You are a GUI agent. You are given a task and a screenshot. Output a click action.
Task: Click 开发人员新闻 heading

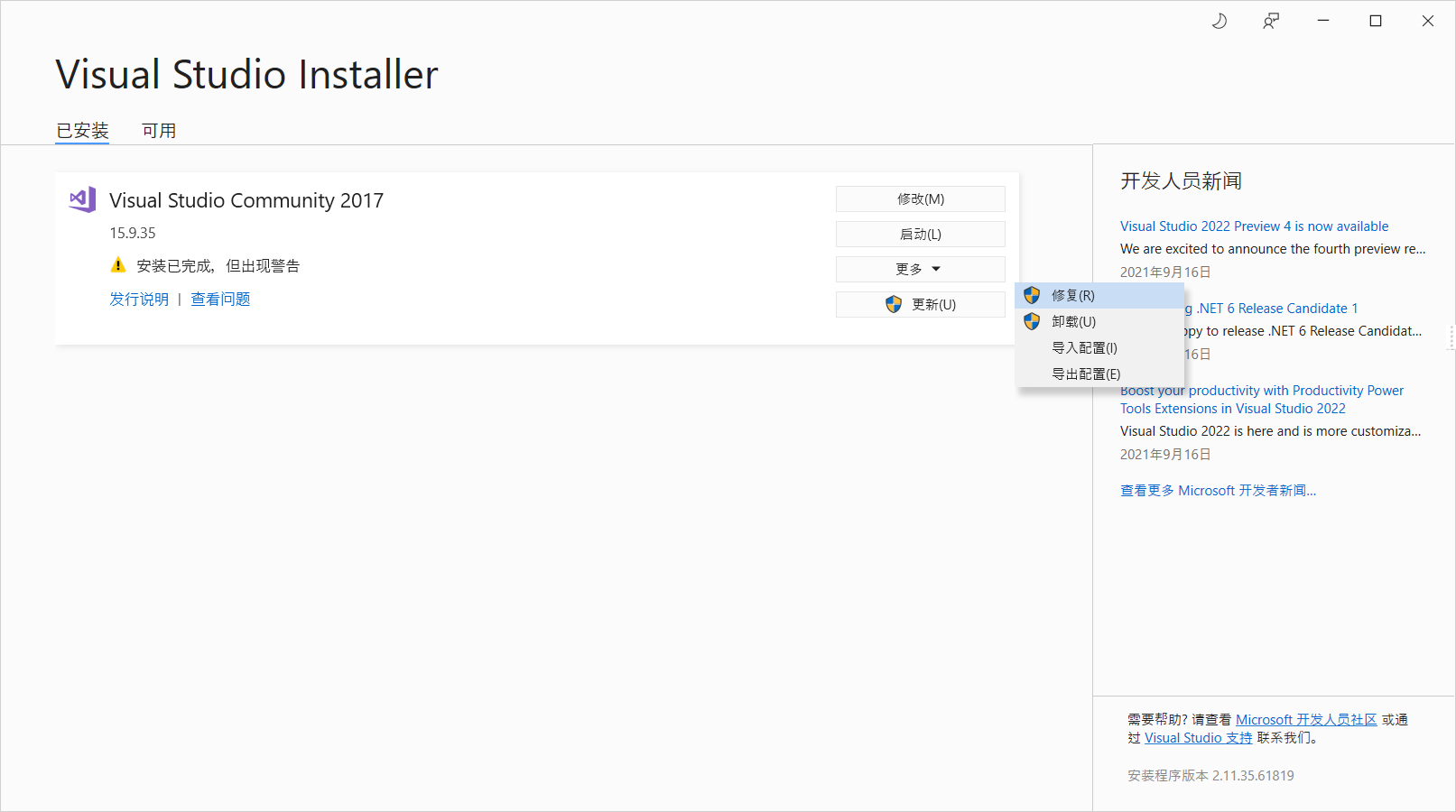pos(1181,181)
